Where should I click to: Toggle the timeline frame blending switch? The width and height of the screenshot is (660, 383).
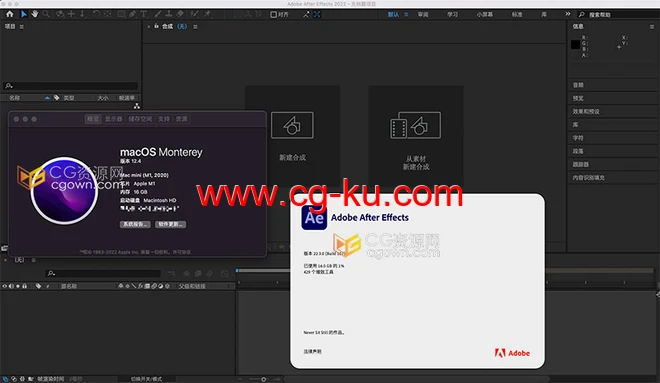(x=198, y=274)
